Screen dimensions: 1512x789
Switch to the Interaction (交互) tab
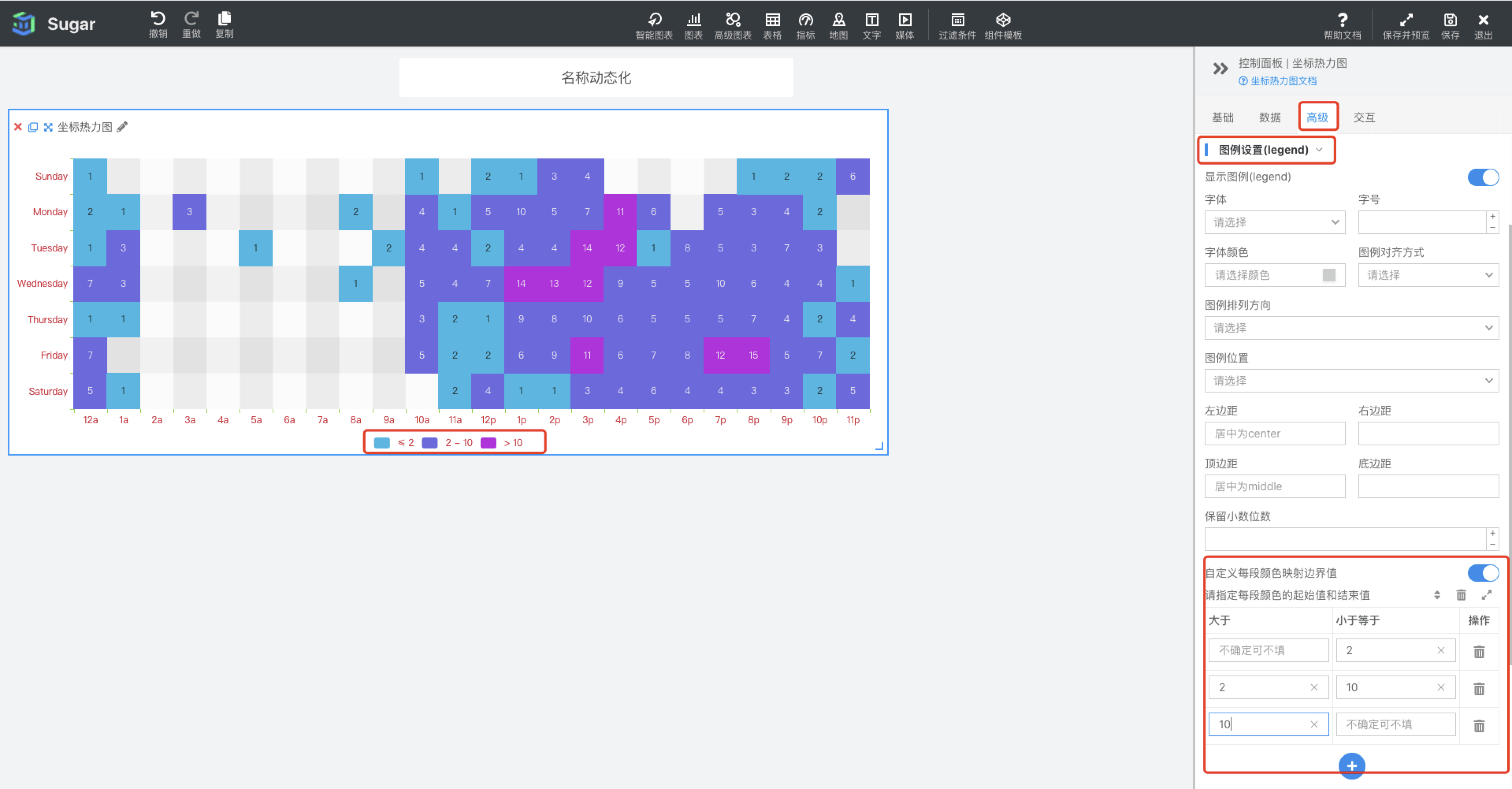1364,117
